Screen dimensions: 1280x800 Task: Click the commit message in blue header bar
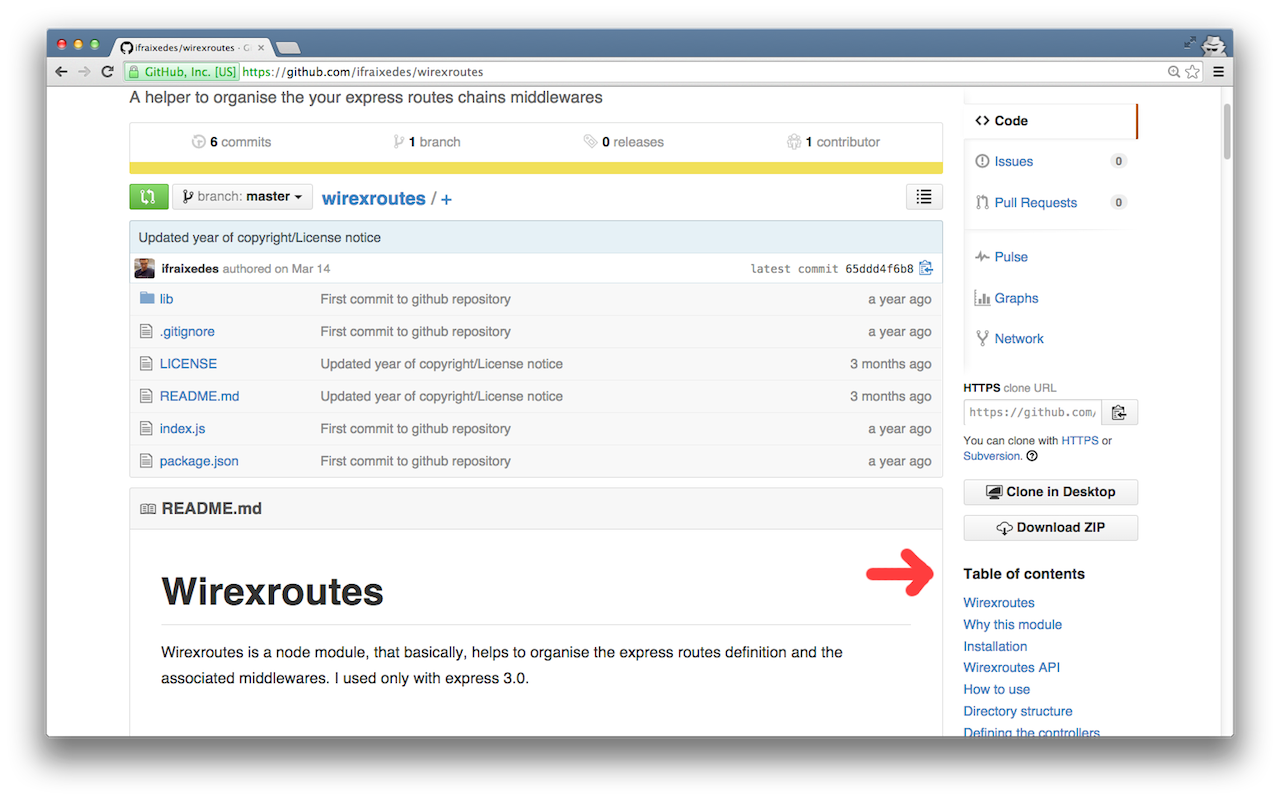(x=259, y=238)
